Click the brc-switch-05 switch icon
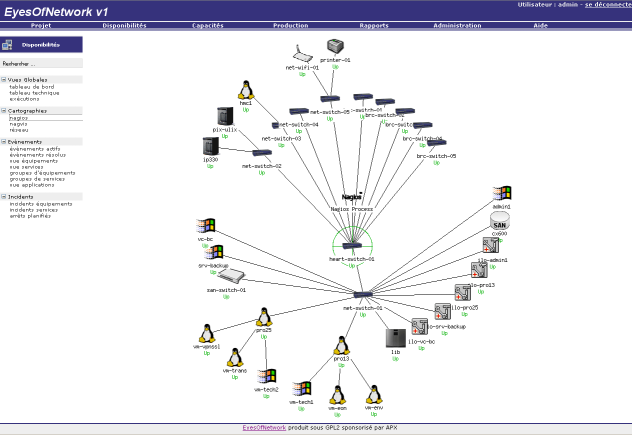The height and width of the screenshot is (435, 632). coord(437,142)
